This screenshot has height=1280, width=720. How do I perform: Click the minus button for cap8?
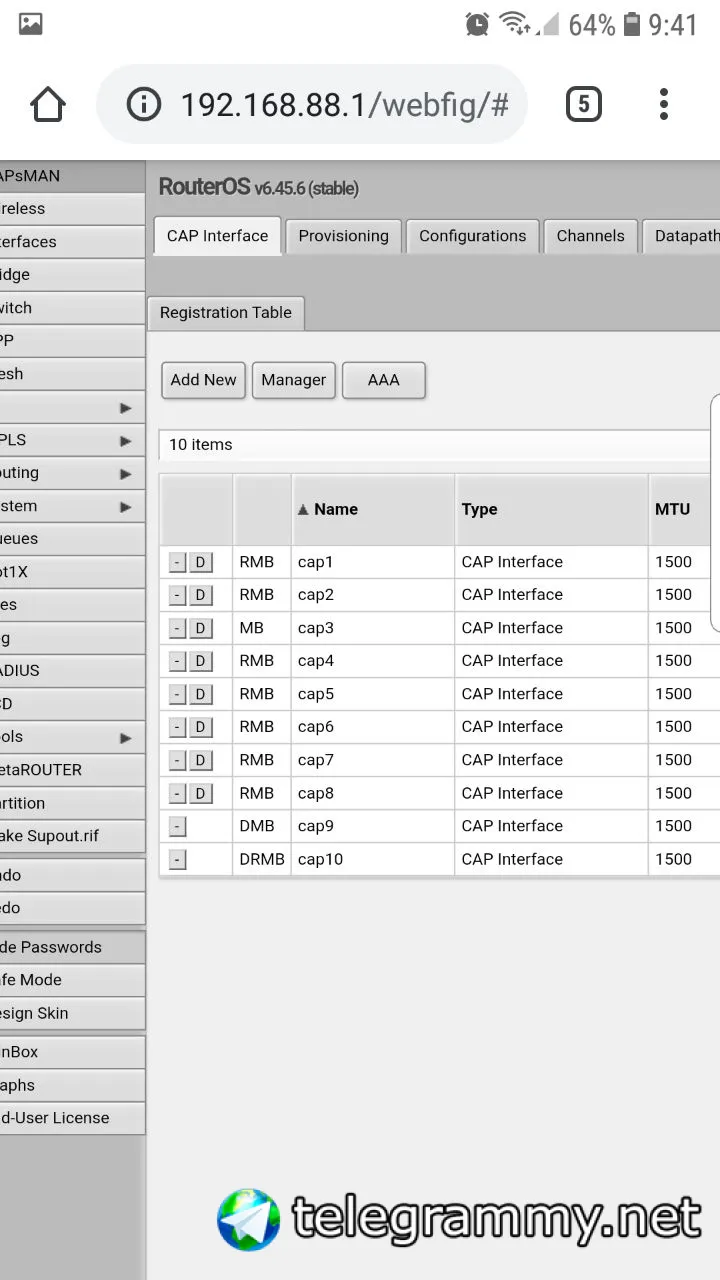[177, 794]
